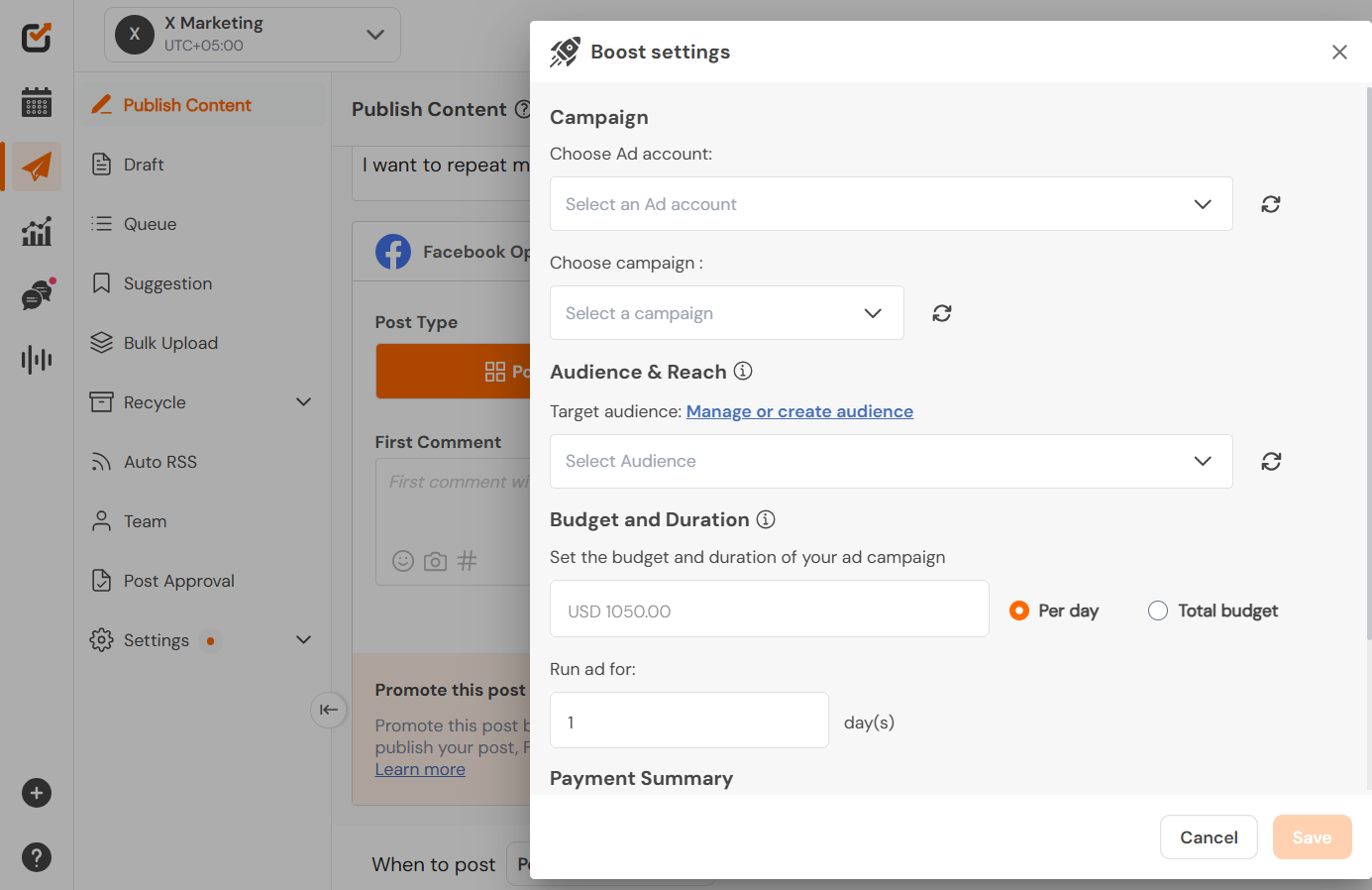Image resolution: width=1372 pixels, height=890 pixels.
Task: Expand the Settings submenu chevron
Action: click(x=304, y=639)
